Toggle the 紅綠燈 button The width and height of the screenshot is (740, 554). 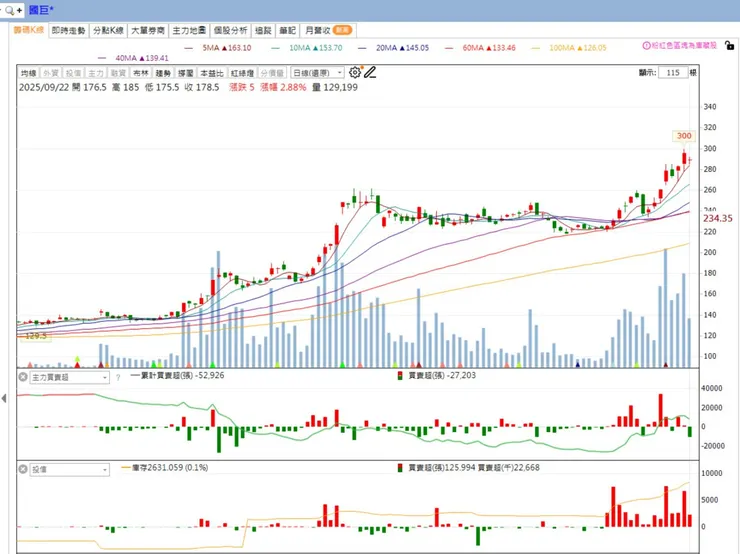(242, 73)
